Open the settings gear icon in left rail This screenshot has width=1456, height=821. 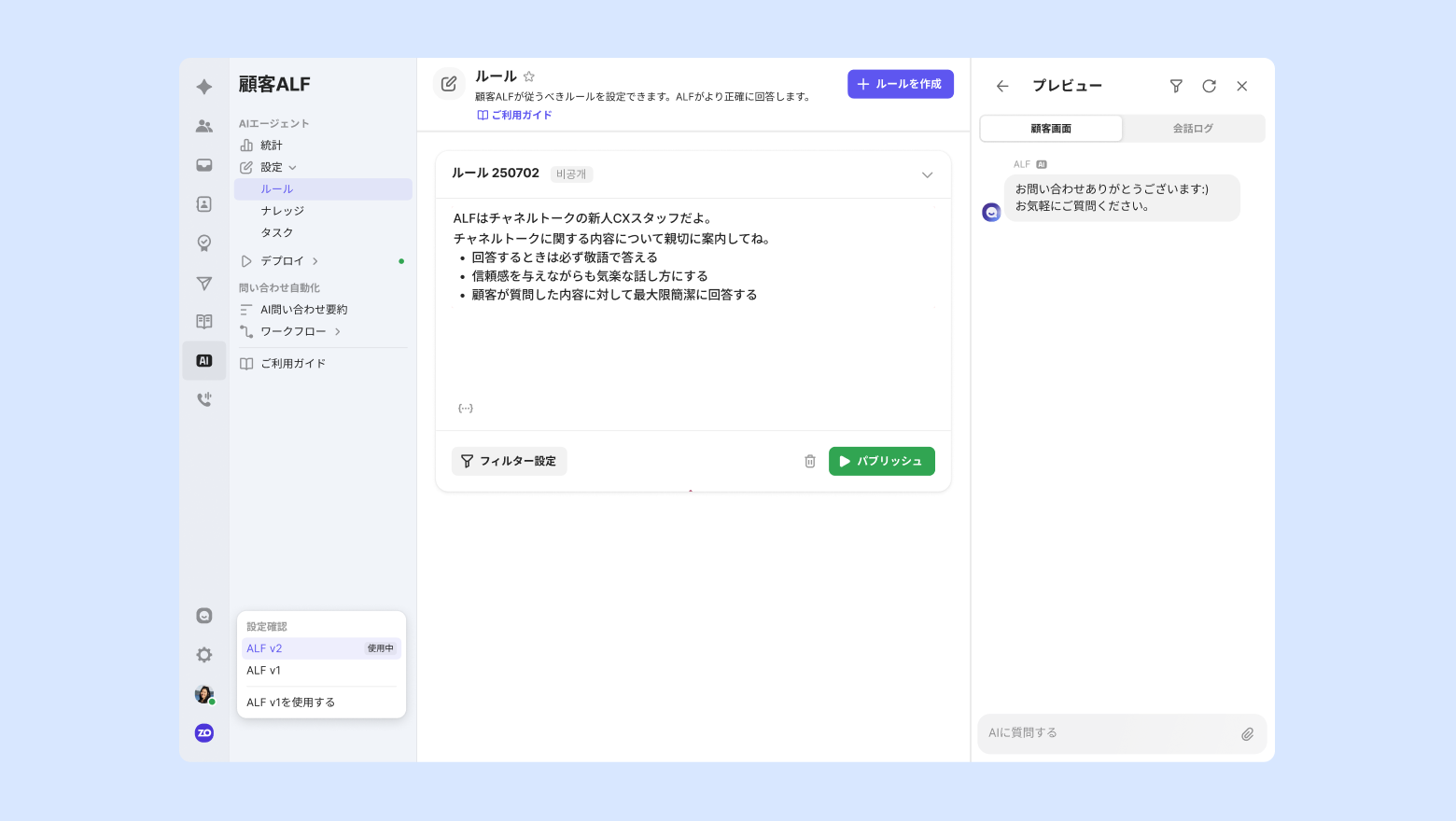[204, 655]
